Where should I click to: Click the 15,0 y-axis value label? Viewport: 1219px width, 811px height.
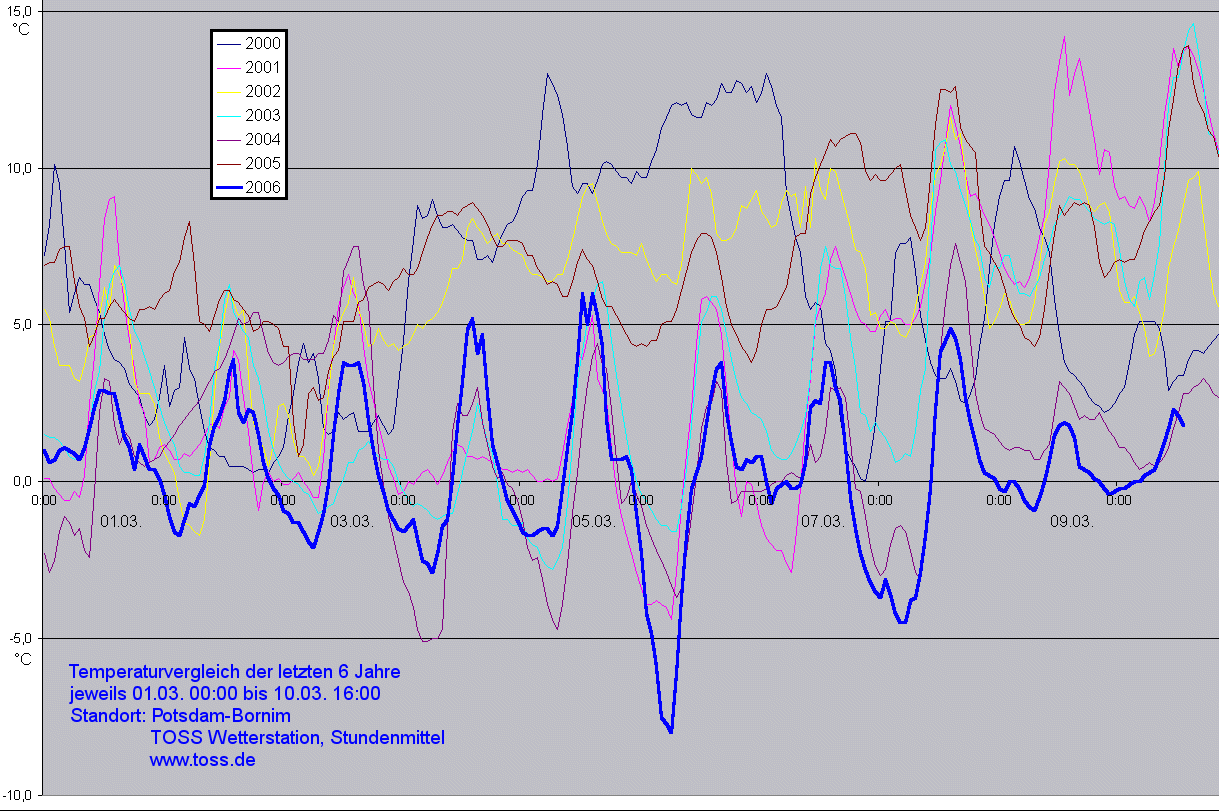[x=20, y=11]
